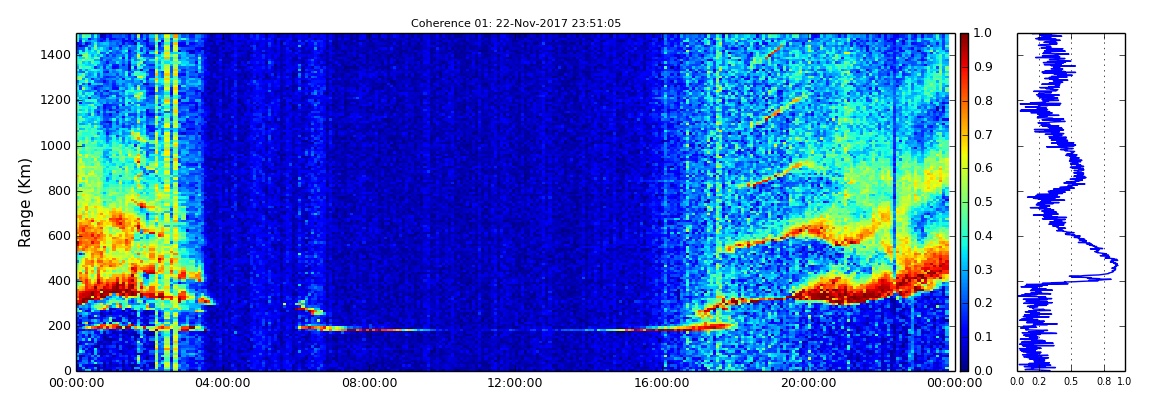
Task: Click the 0.1 colorbar tick label
Action: click(x=981, y=337)
